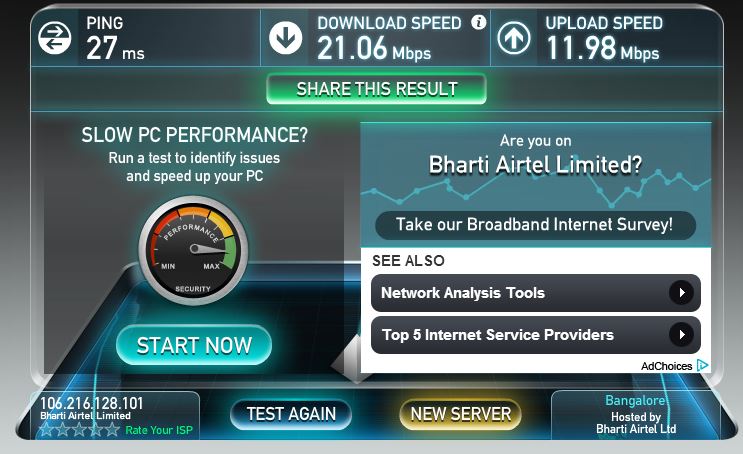
Task: Rate ISP with third star
Action: 79,429
